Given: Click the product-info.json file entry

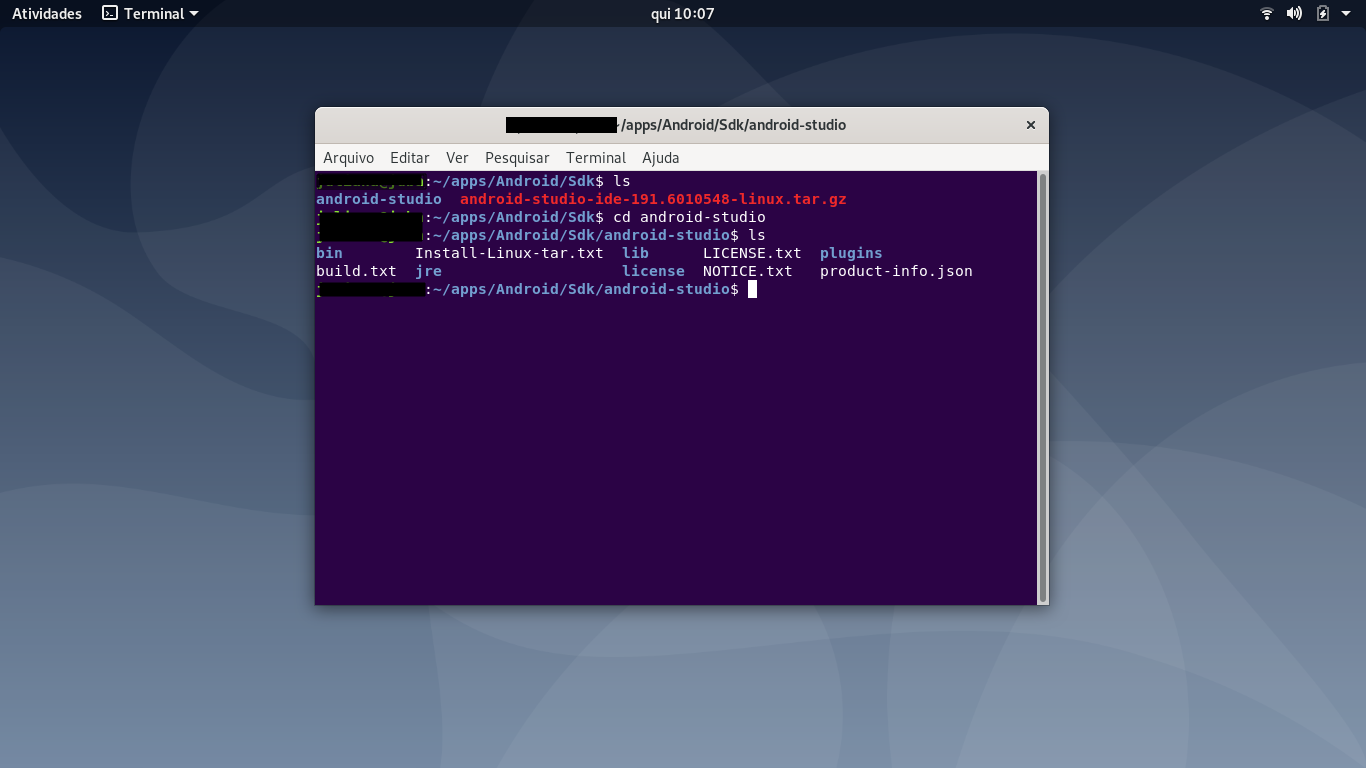Looking at the screenshot, I should tap(896, 271).
